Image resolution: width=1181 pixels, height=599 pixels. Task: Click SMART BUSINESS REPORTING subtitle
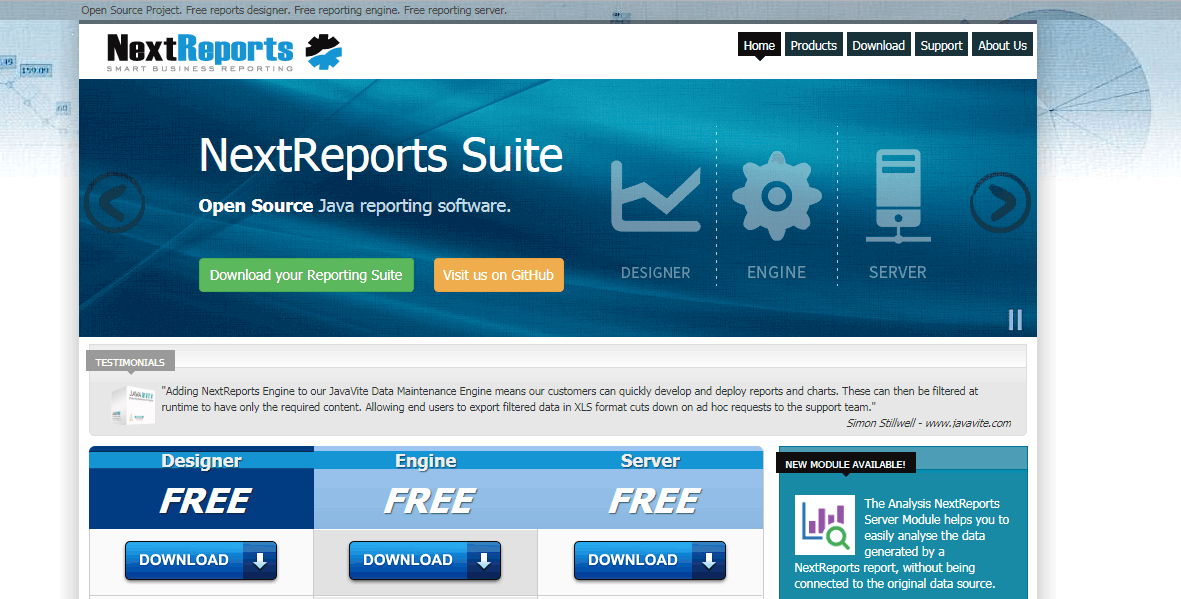[200, 69]
